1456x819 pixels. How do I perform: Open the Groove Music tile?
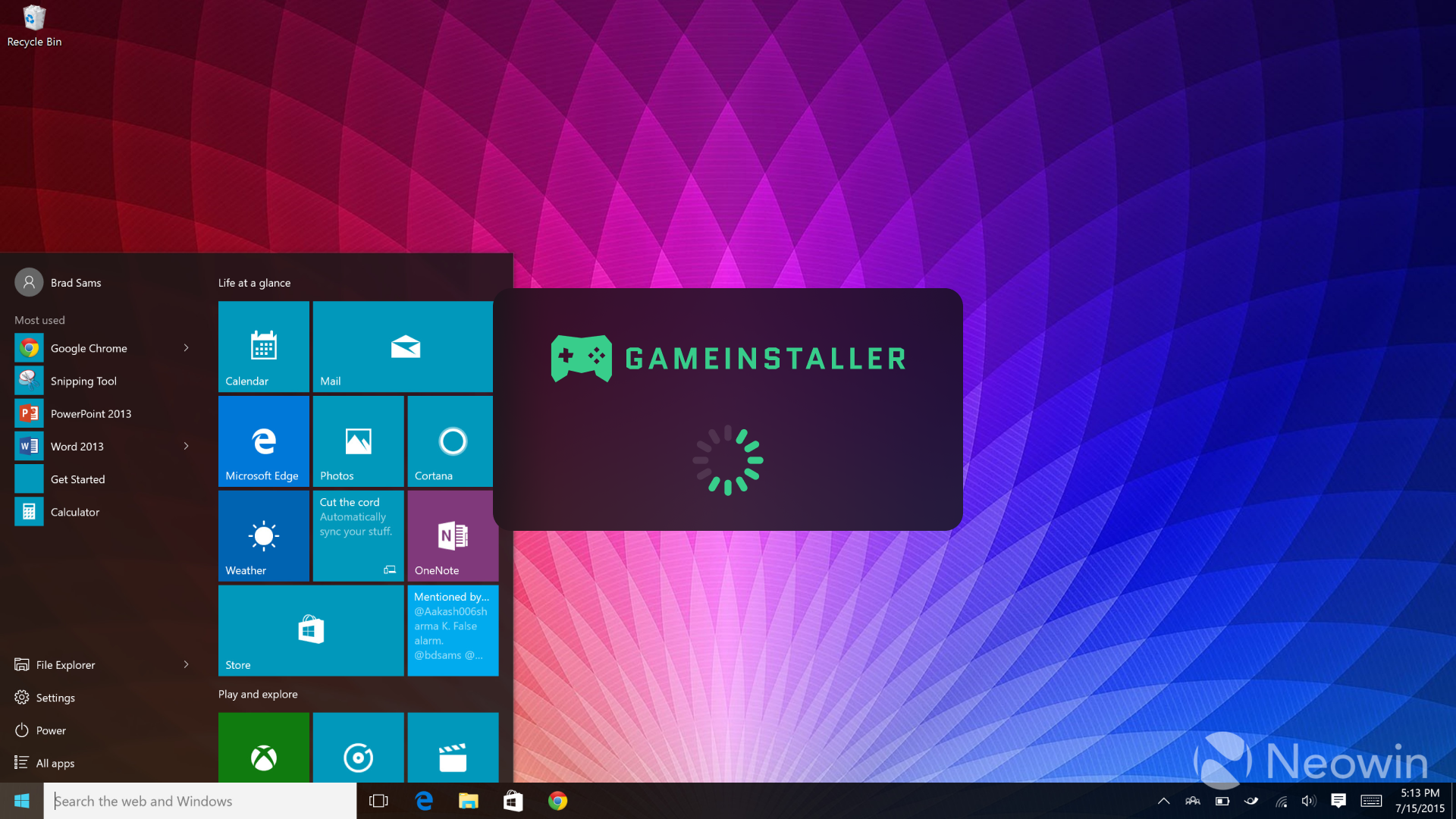point(359,748)
